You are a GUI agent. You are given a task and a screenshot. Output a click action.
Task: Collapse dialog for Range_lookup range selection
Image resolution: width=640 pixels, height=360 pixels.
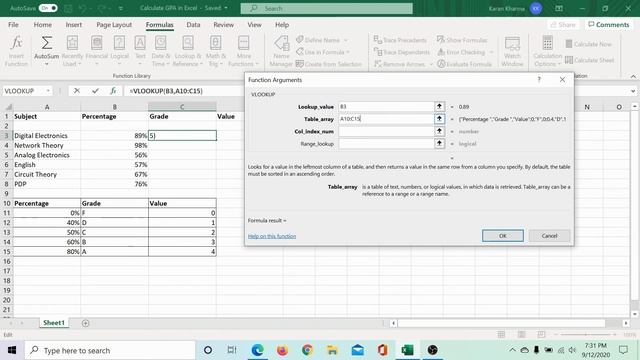click(439, 144)
